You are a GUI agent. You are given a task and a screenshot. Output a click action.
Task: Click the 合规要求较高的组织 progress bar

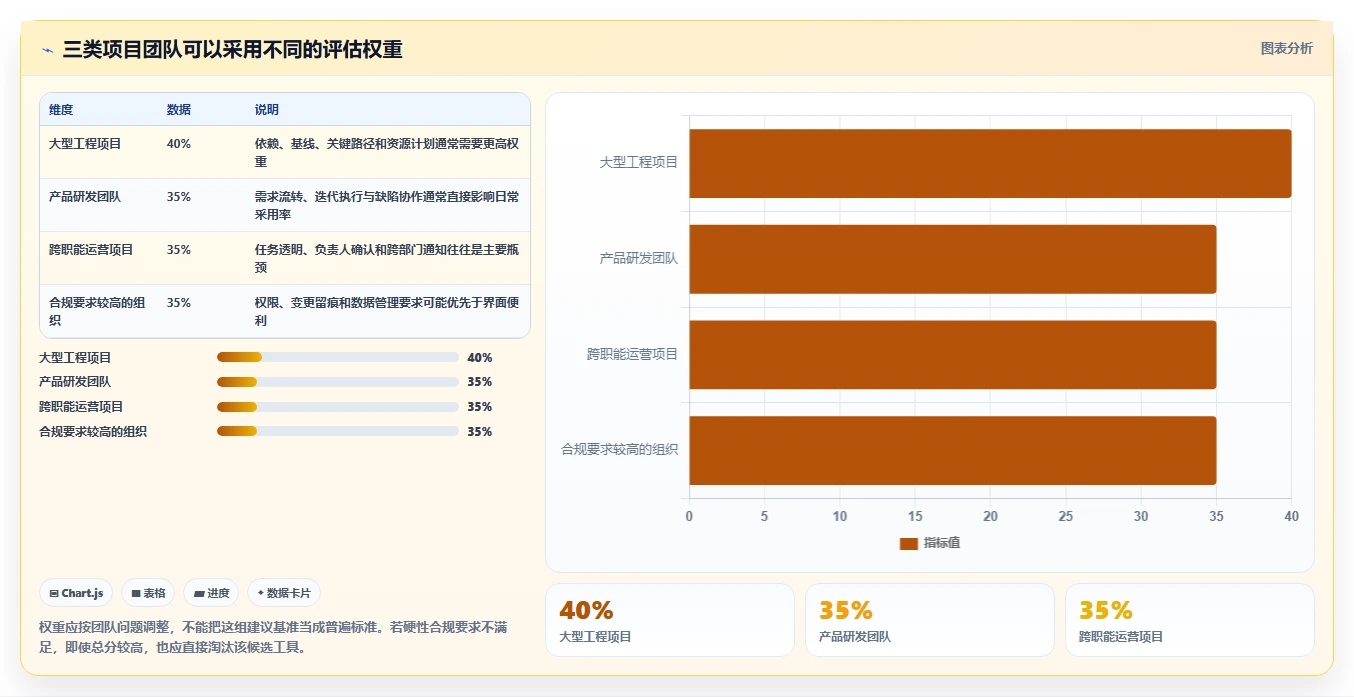337,432
